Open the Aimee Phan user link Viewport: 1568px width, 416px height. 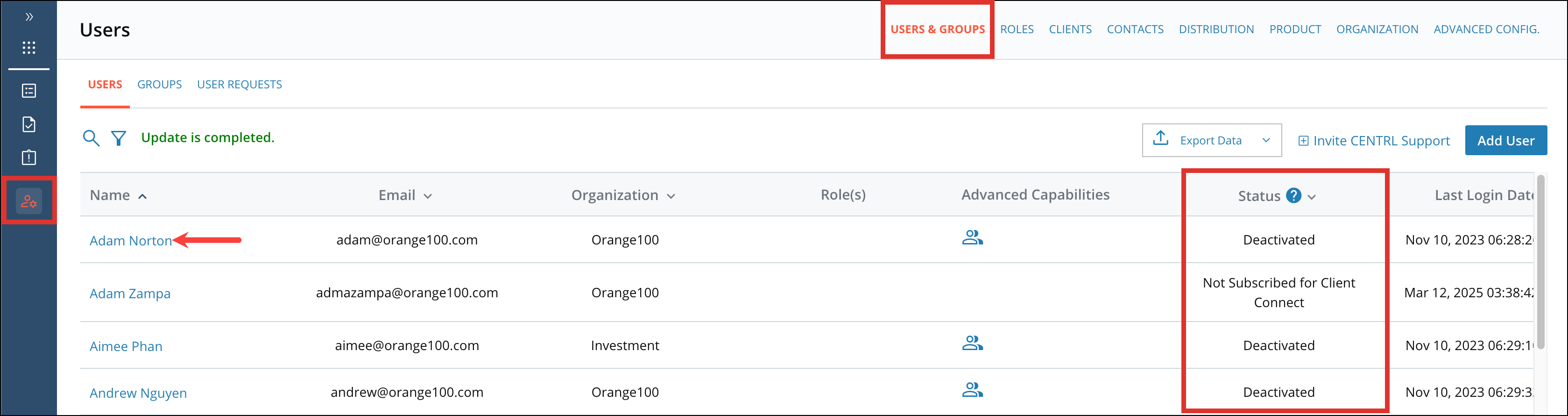(126, 346)
